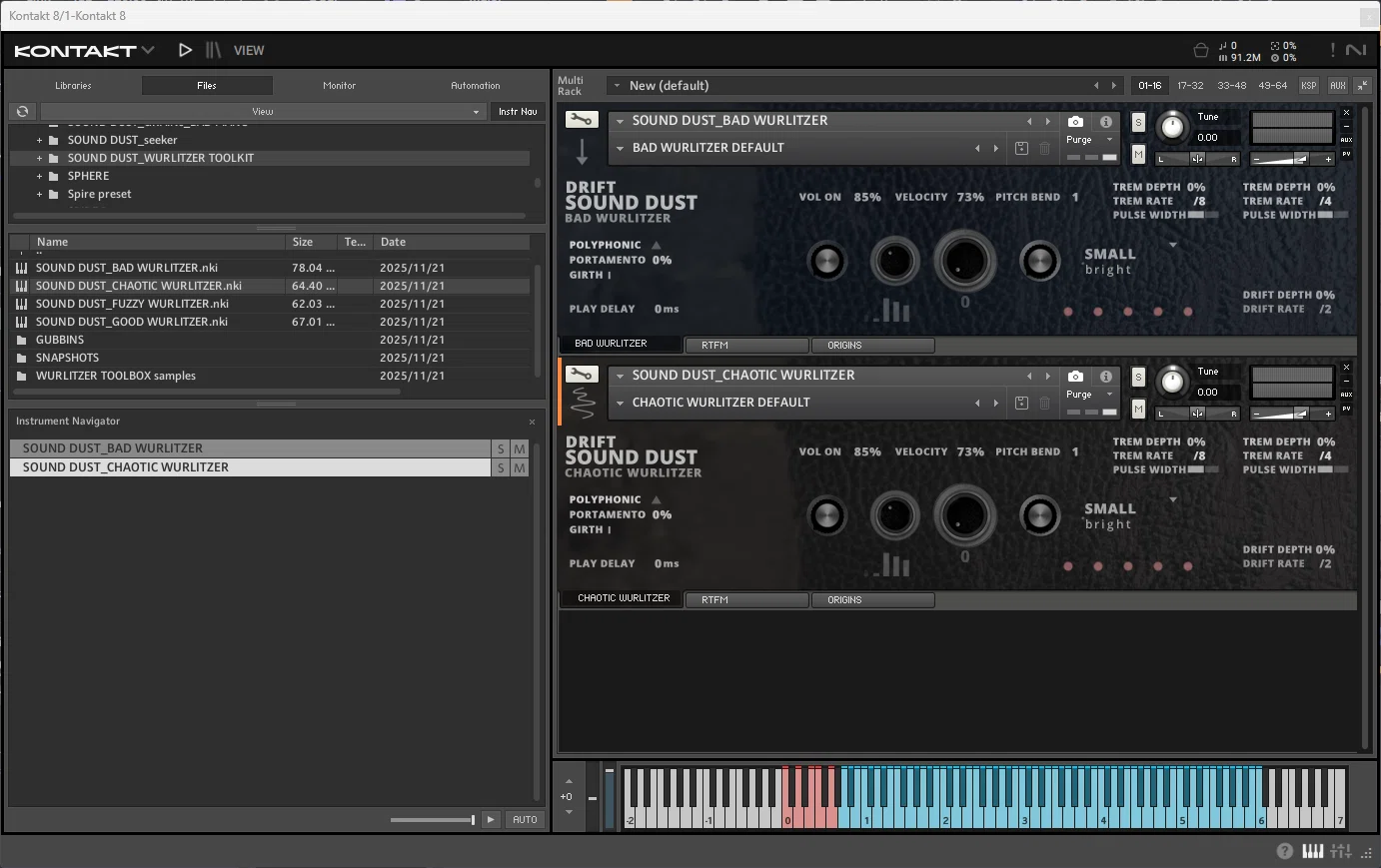This screenshot has width=1381, height=868.
Task: Click the Instr Nav button
Action: click(x=518, y=112)
